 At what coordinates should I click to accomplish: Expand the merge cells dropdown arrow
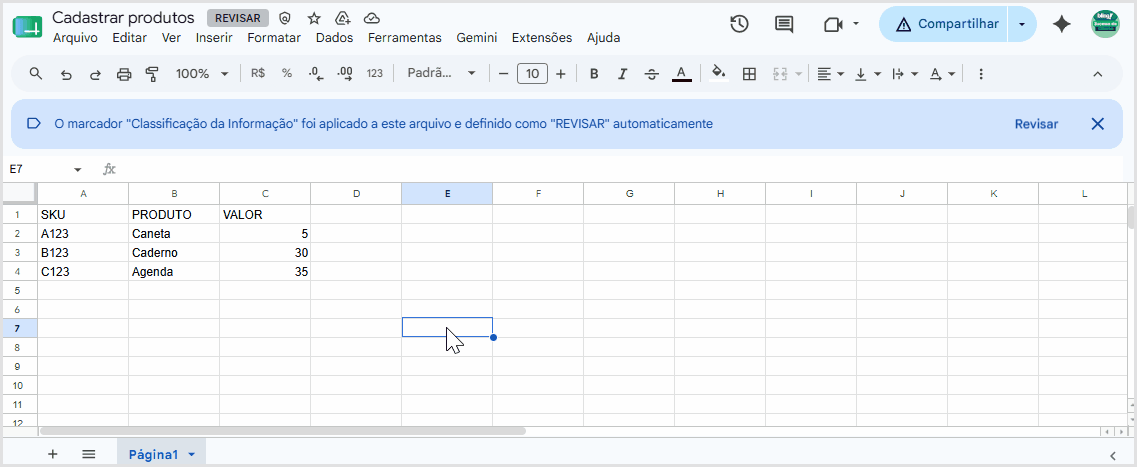pyautogui.click(x=798, y=74)
